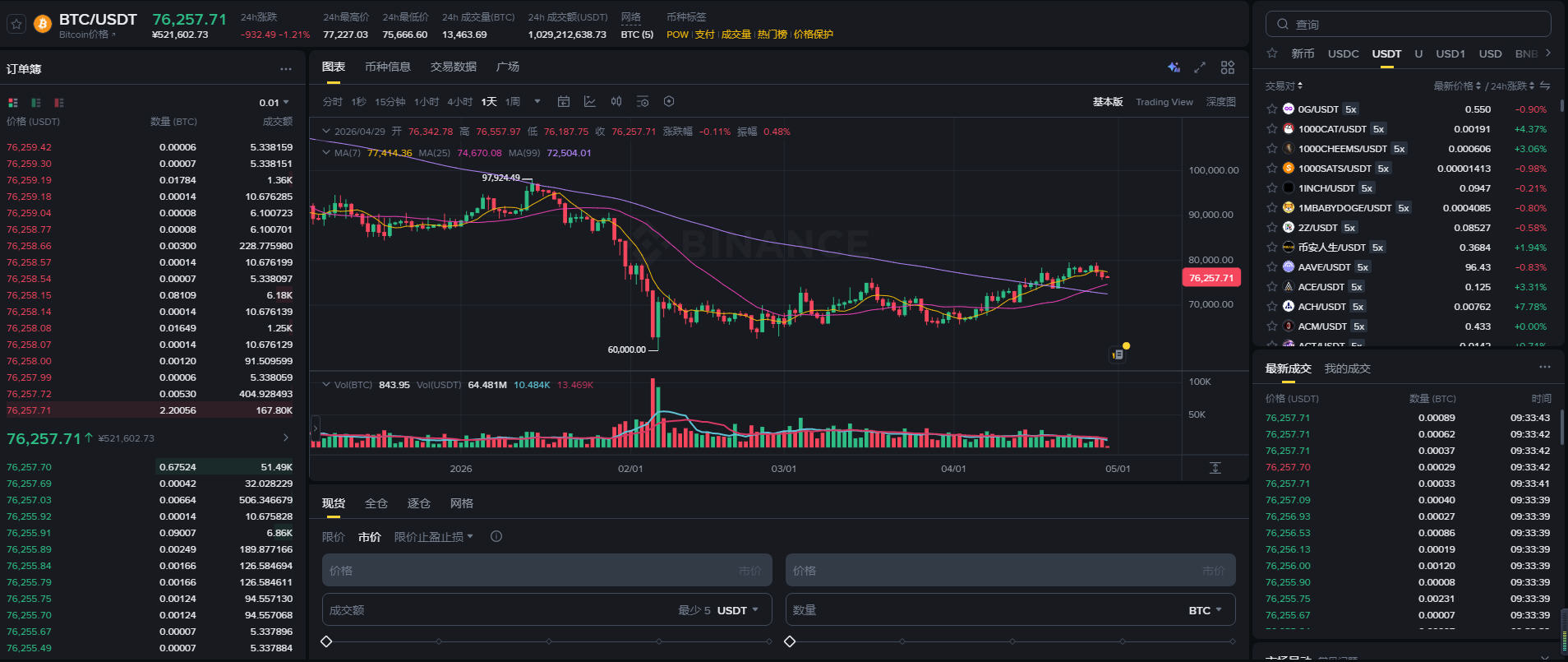Viewport: 1568px width, 662px height.
Task: Open the AI sparkle assistant on chart
Action: (1174, 67)
